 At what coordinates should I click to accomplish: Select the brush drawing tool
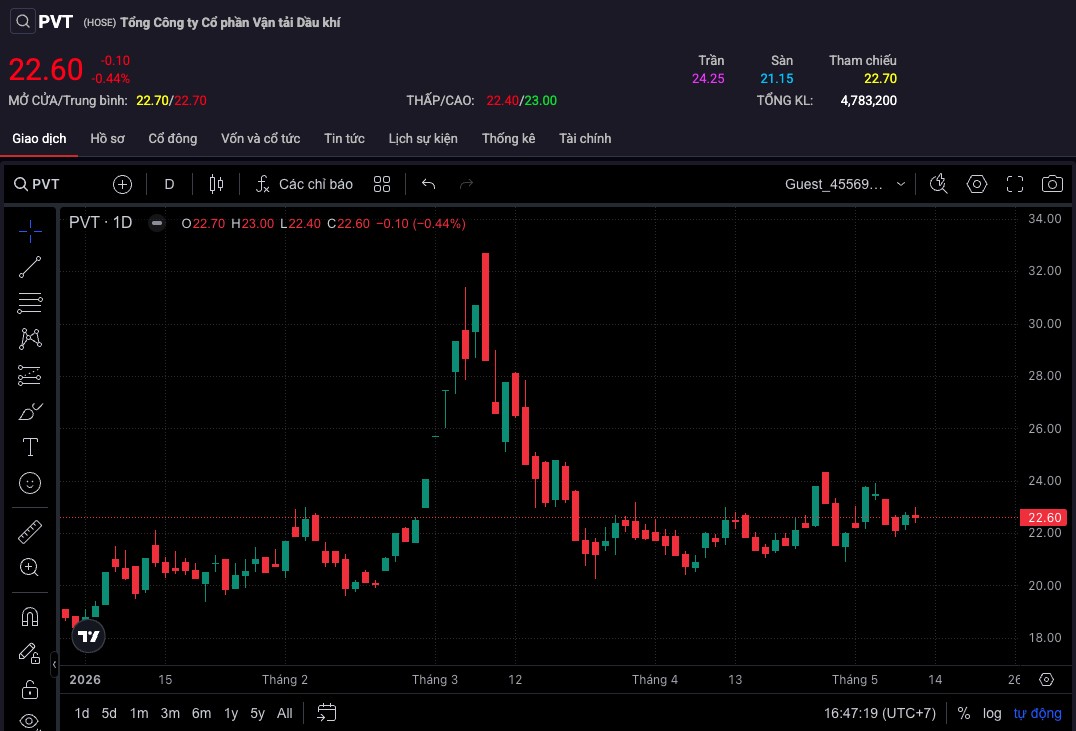pos(30,411)
